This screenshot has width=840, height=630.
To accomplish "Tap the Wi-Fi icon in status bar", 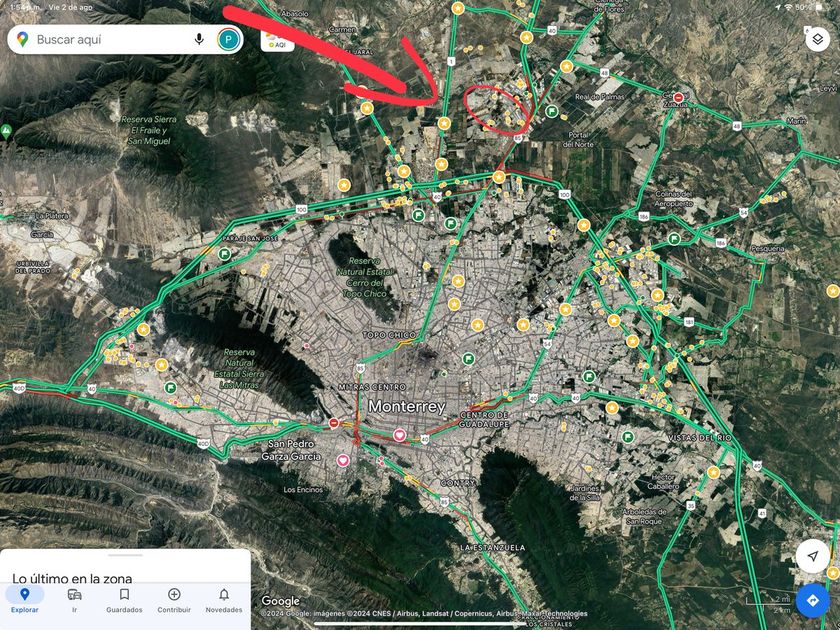I will 788,8.
